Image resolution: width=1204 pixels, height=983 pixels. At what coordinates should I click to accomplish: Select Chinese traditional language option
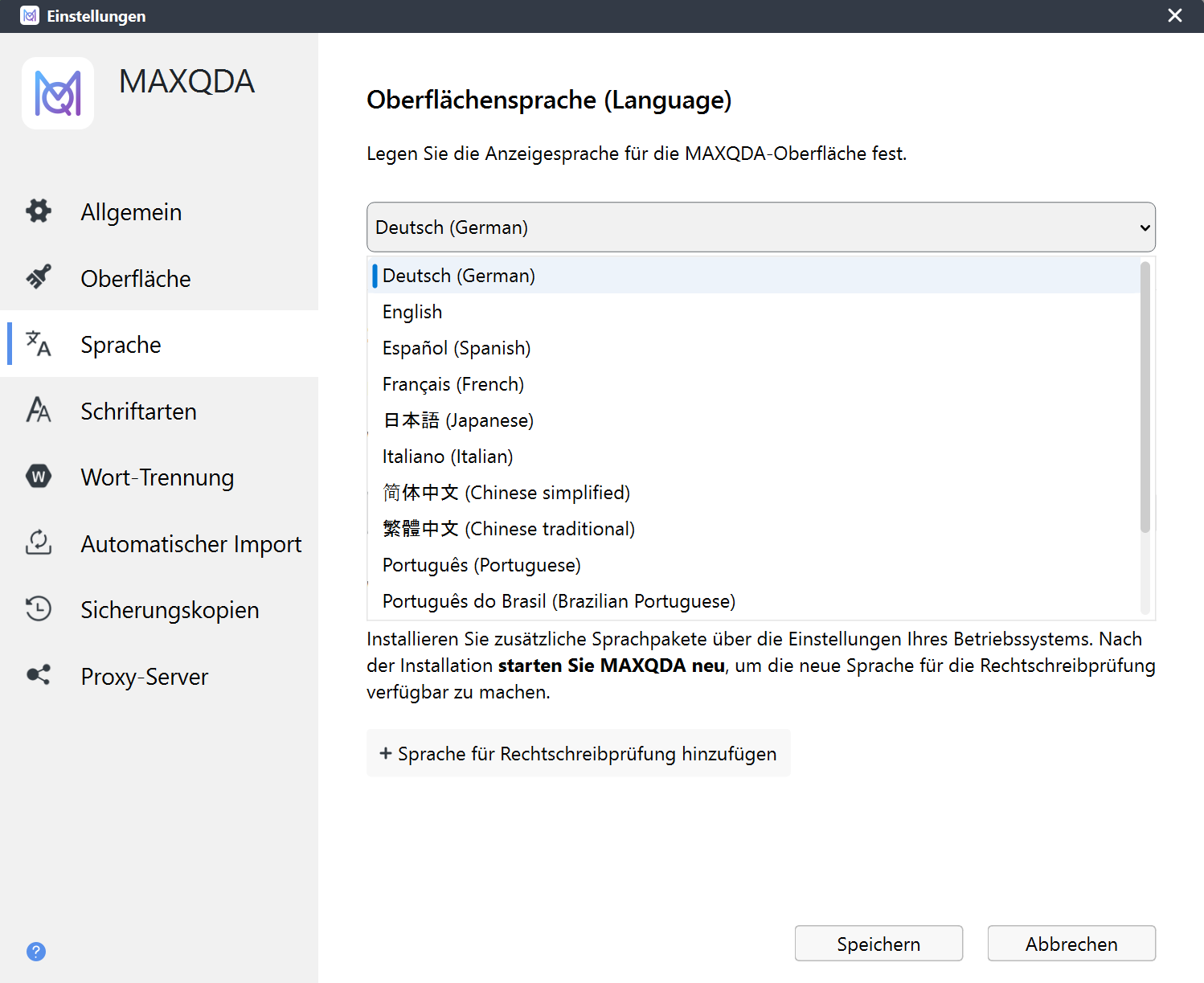tap(754, 529)
